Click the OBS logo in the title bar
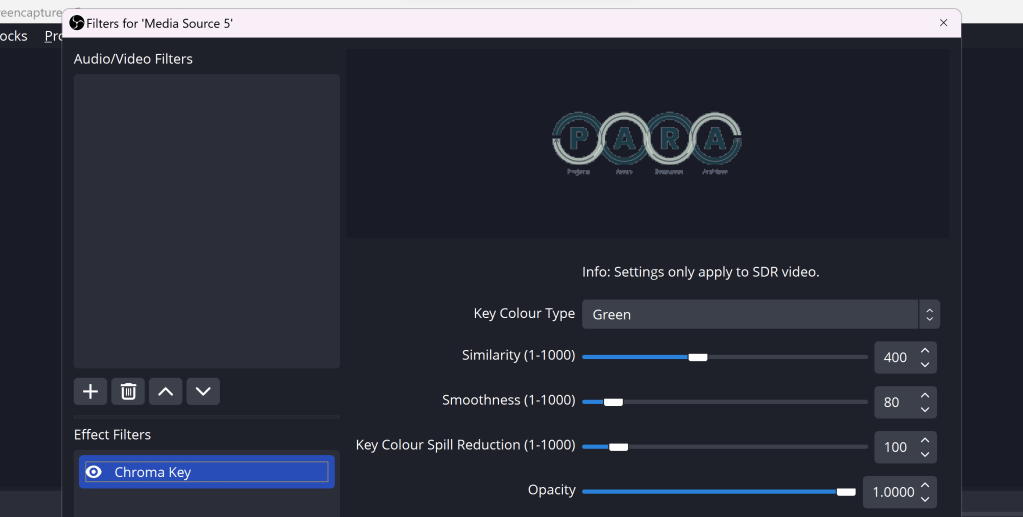The height and width of the screenshot is (517, 1023). coord(76,24)
